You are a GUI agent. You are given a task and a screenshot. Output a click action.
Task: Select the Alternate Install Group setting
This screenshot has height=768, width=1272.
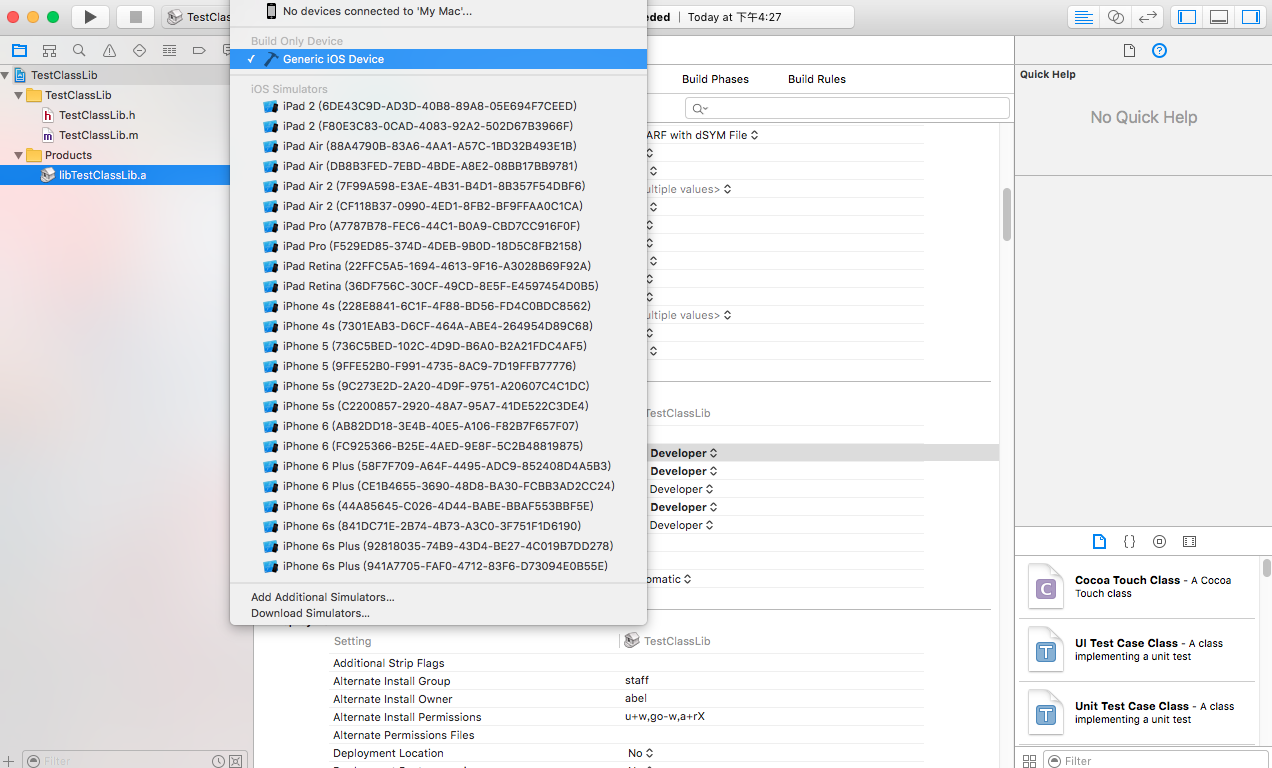click(x=628, y=681)
